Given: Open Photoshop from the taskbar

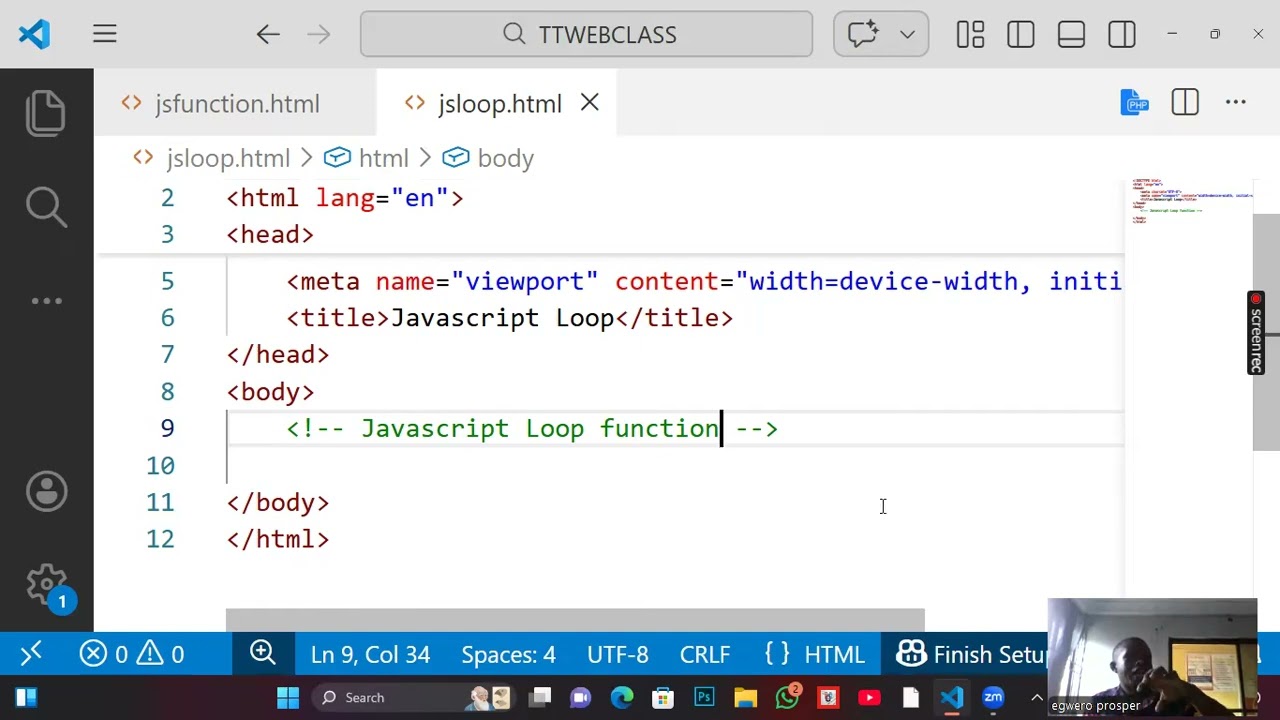Looking at the screenshot, I should [x=704, y=698].
